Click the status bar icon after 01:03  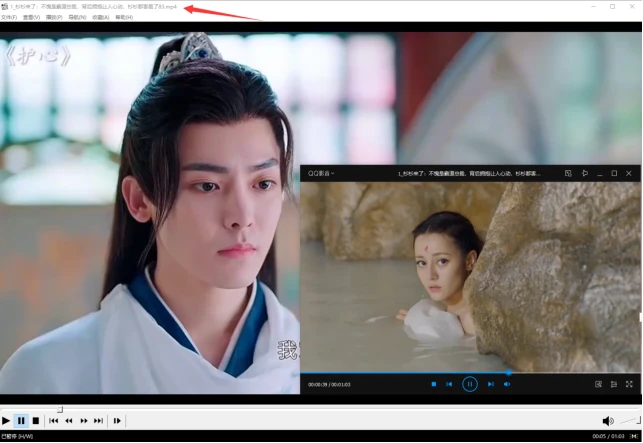coord(634,436)
